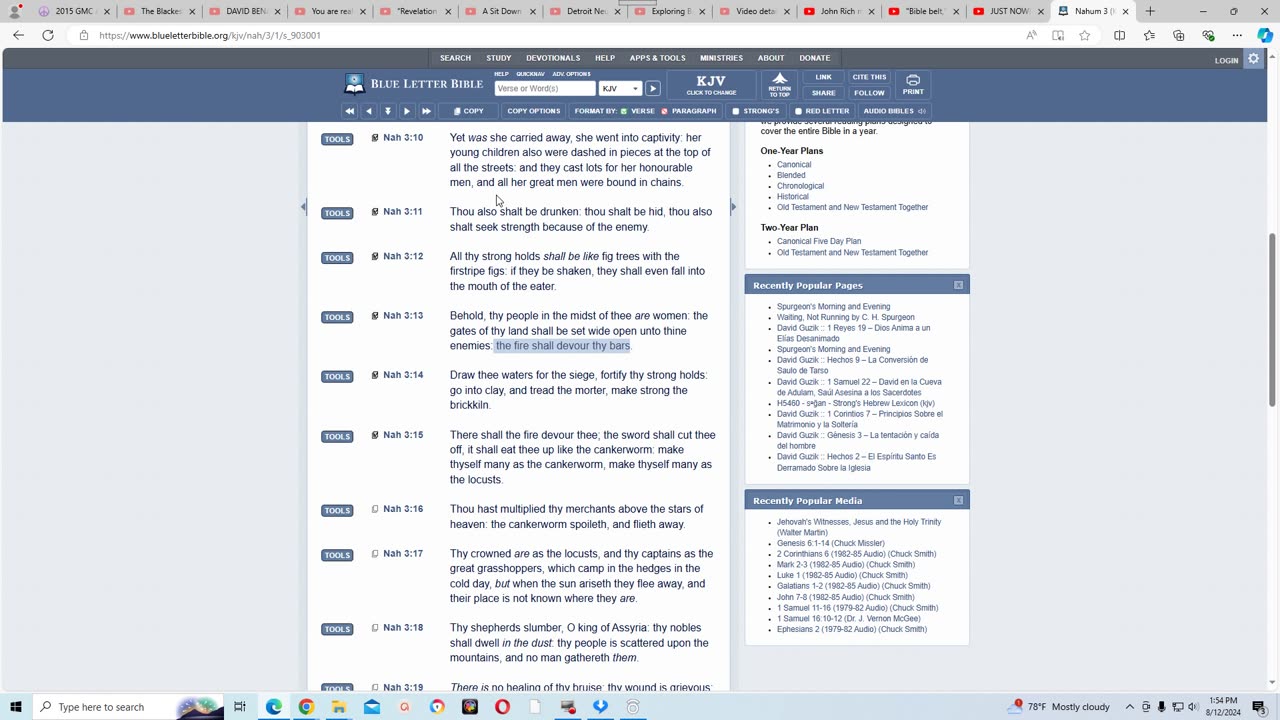
Task: Toggle verse checkbox for Nah 3:17
Action: pyautogui.click(x=375, y=554)
